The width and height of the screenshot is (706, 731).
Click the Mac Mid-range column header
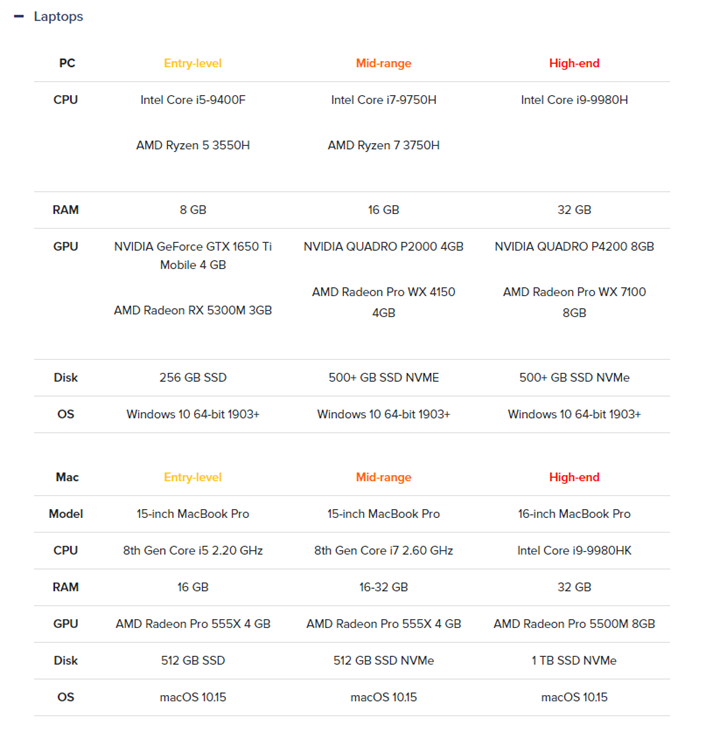pyautogui.click(x=383, y=477)
